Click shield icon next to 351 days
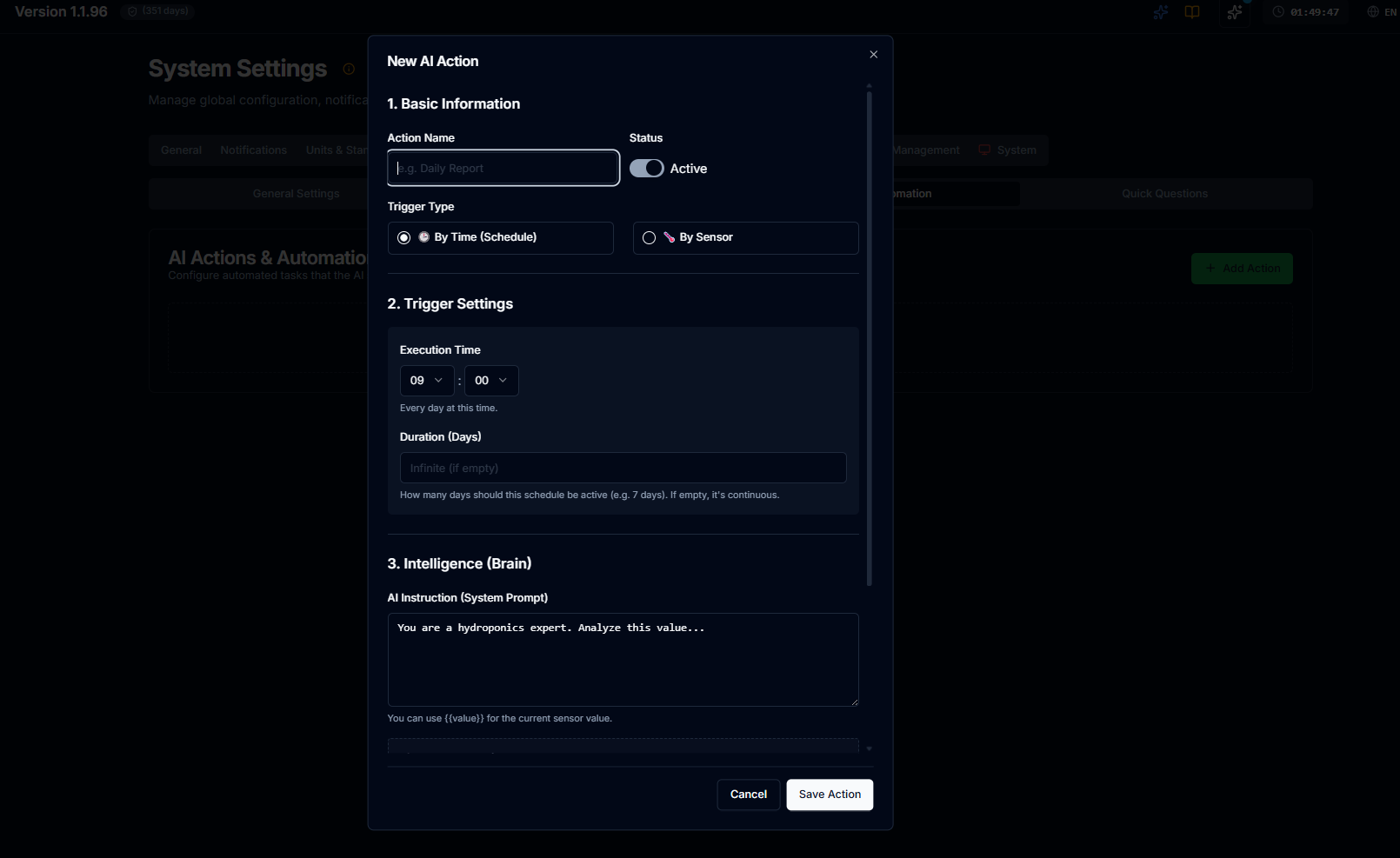Viewport: 1400px width, 858px height. 132,11
